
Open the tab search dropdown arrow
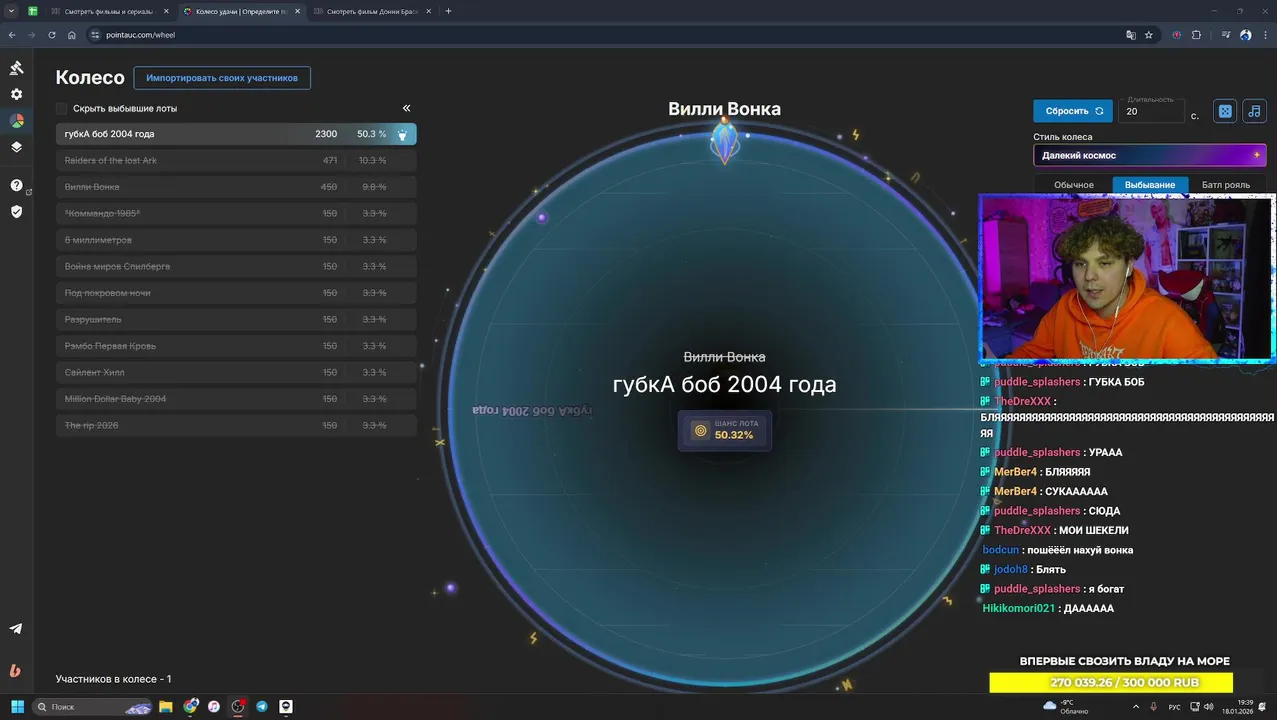click(x=11, y=11)
